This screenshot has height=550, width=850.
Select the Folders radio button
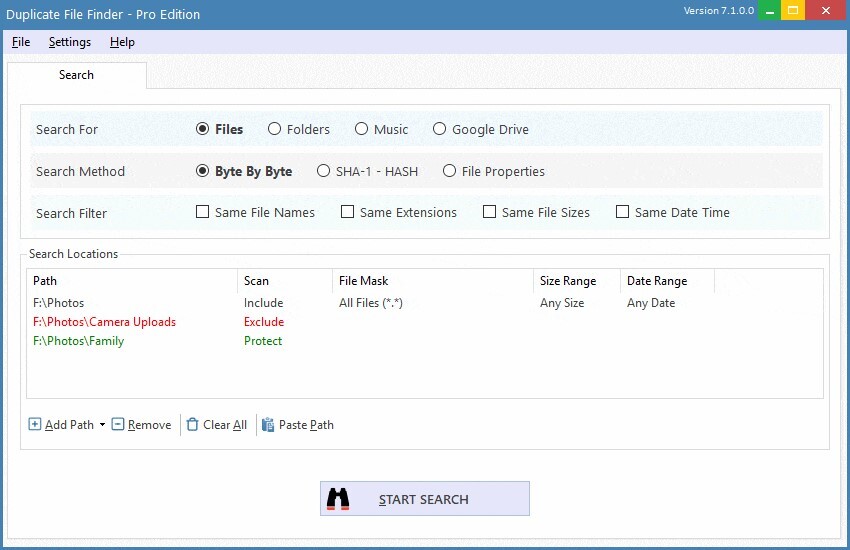tap(275, 129)
